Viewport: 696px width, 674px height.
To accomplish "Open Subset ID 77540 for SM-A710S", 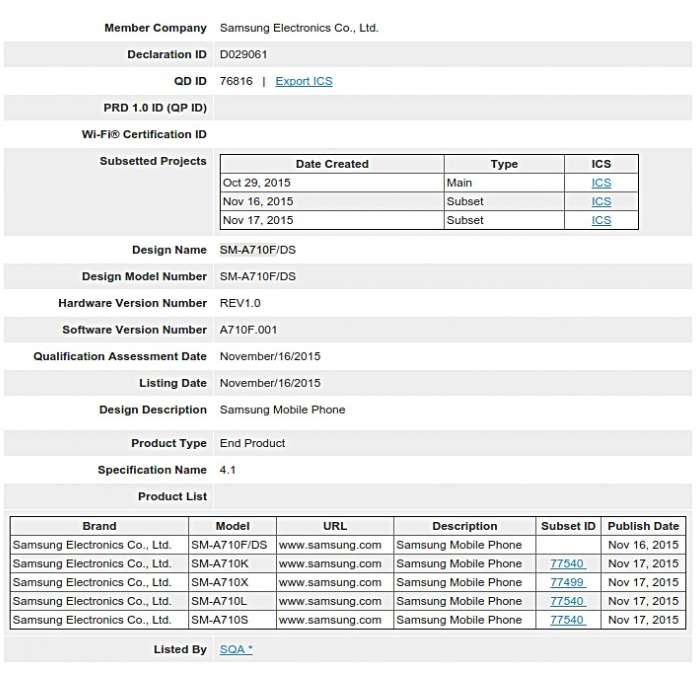I will [x=568, y=620].
